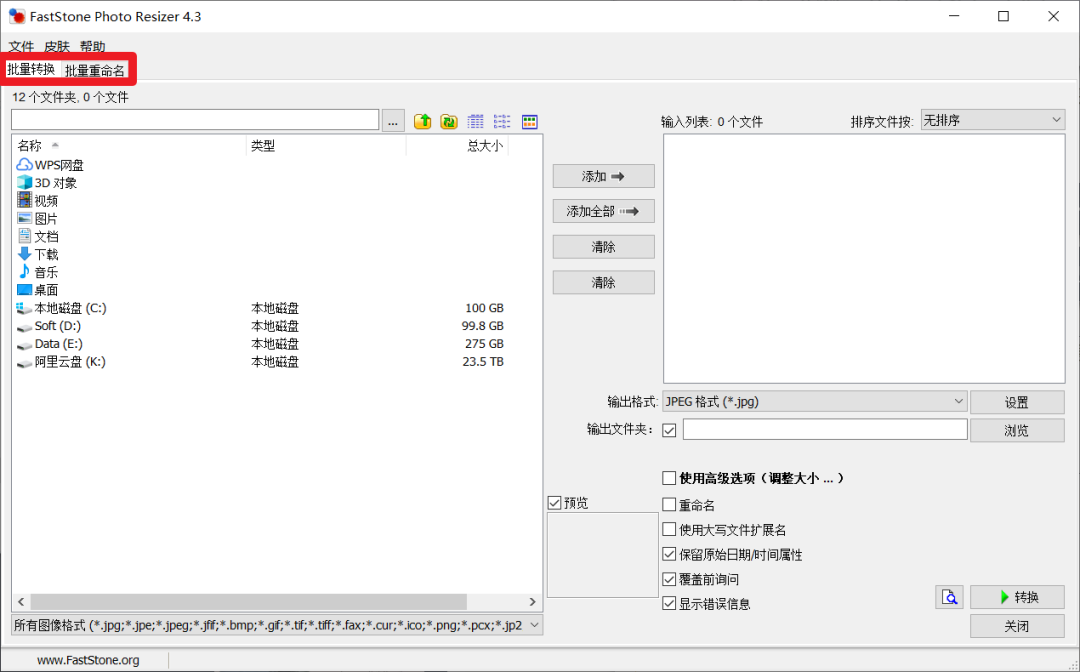Enable 使用高级选项 checkbox

point(670,479)
